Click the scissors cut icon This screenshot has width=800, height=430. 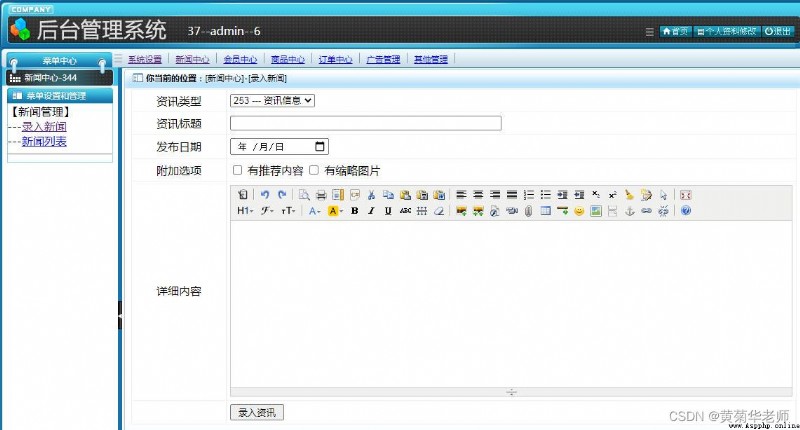[371, 195]
